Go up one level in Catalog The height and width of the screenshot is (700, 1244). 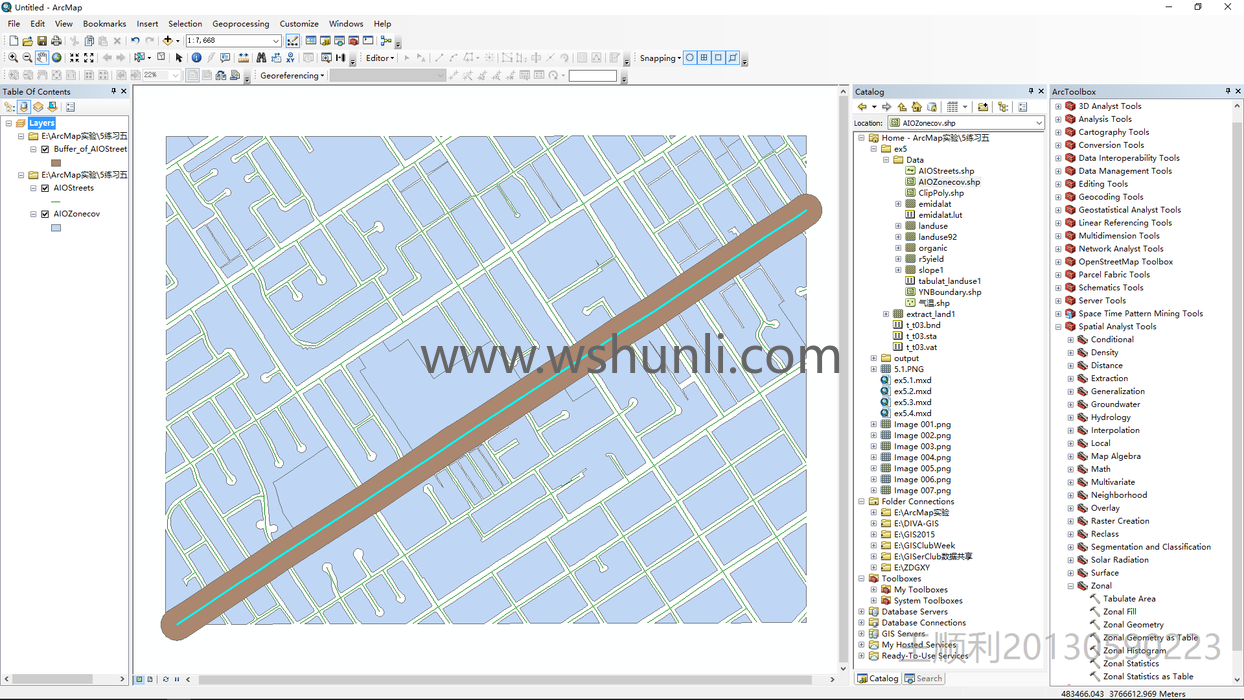point(902,107)
